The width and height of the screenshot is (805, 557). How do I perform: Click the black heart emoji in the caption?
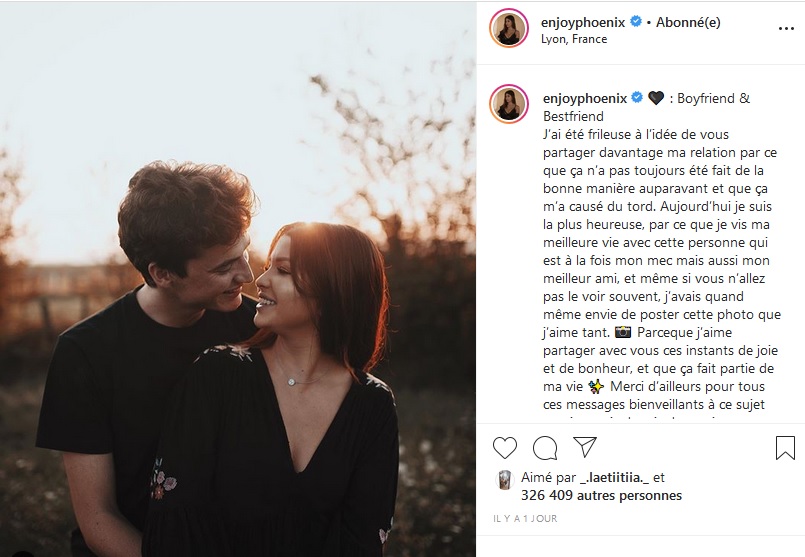pos(657,98)
